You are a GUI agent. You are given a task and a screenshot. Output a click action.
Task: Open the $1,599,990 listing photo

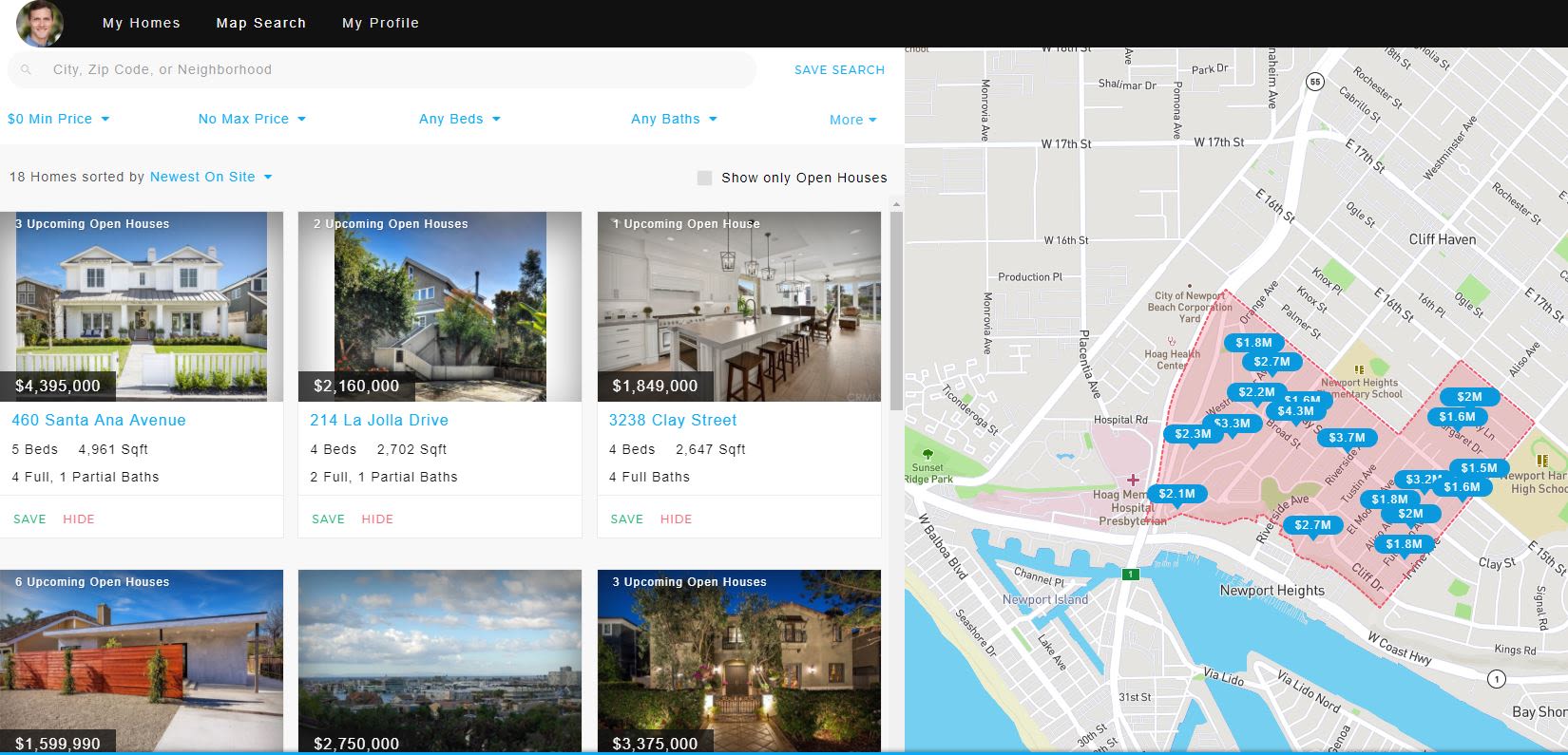(x=142, y=661)
